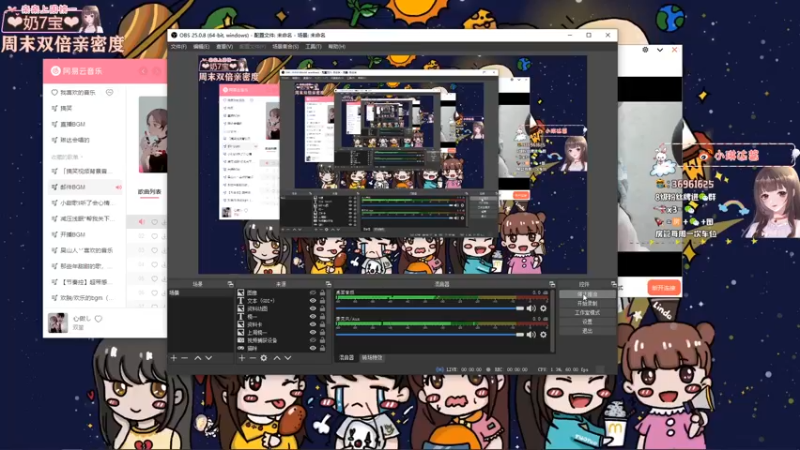800x450 pixels.
Task: Go forward in the NetEase Music window
Action: (157, 71)
